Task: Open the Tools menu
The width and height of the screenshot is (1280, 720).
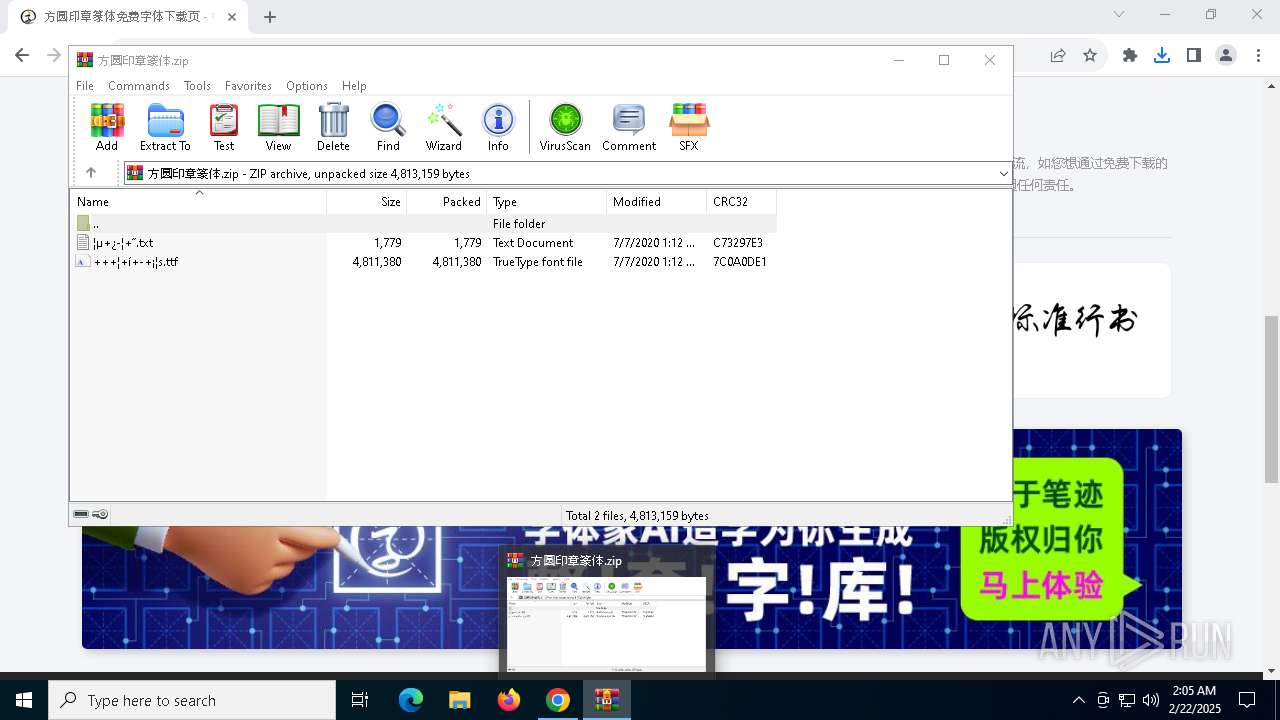Action: click(197, 86)
